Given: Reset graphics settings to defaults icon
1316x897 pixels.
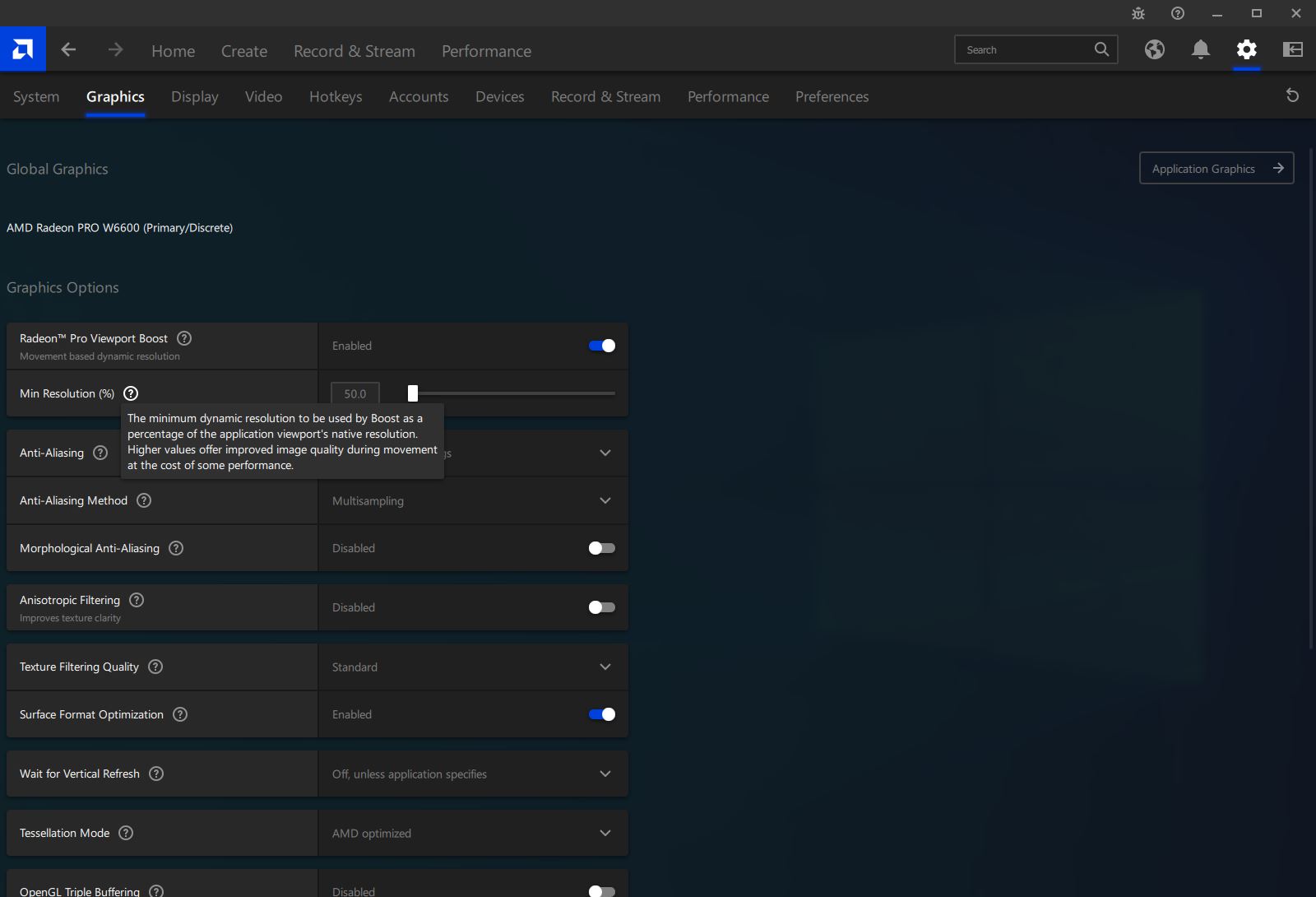Looking at the screenshot, I should pyautogui.click(x=1292, y=95).
